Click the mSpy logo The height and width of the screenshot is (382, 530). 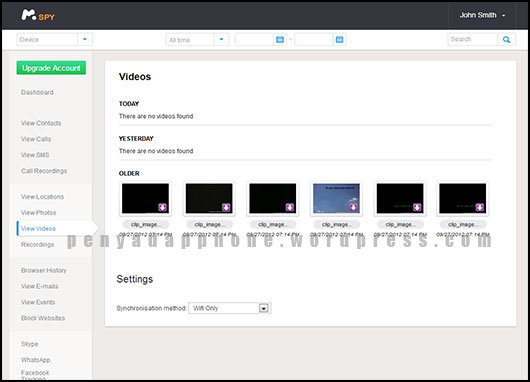click(x=38, y=15)
